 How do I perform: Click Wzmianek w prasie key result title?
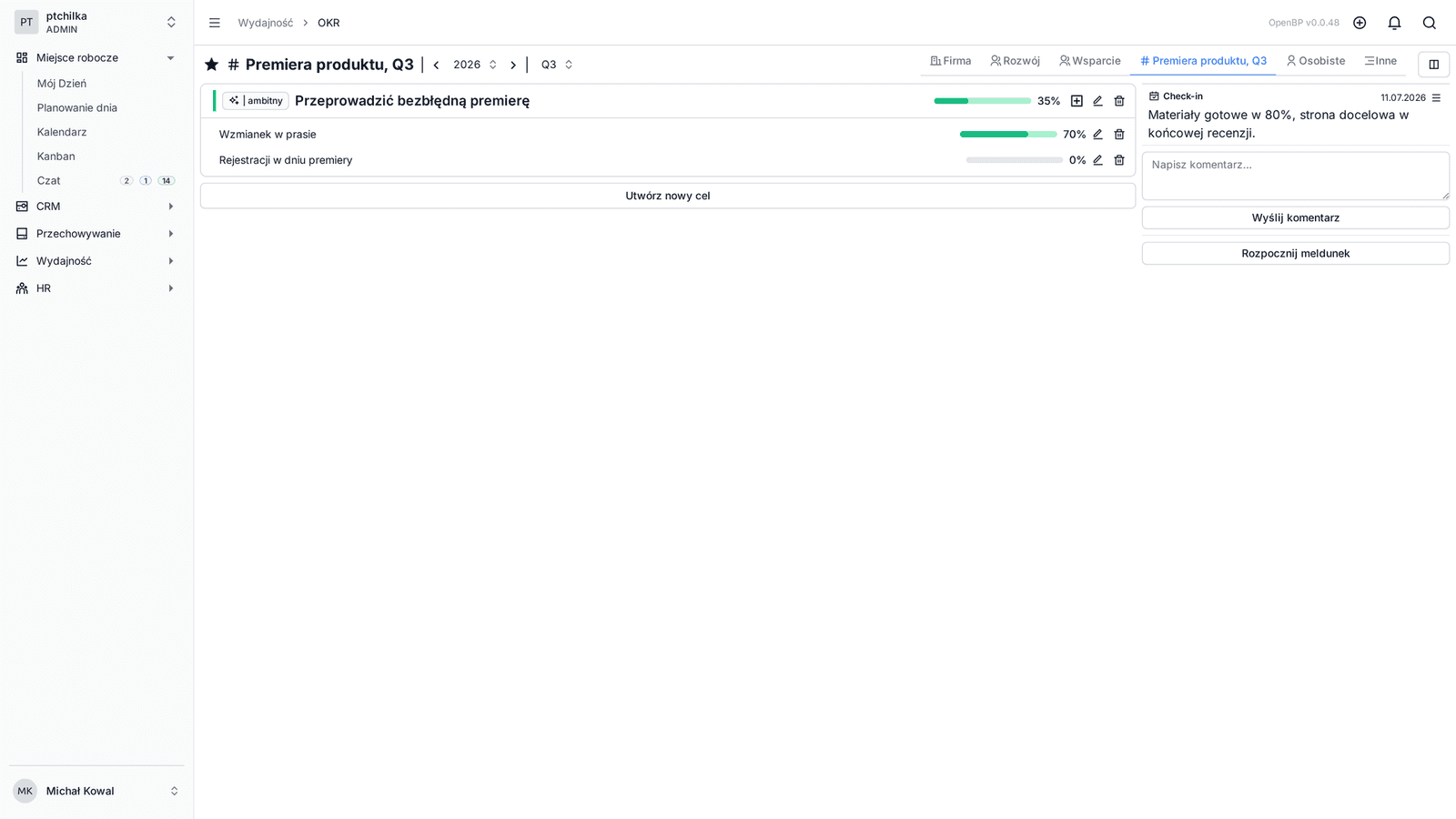[268, 134]
